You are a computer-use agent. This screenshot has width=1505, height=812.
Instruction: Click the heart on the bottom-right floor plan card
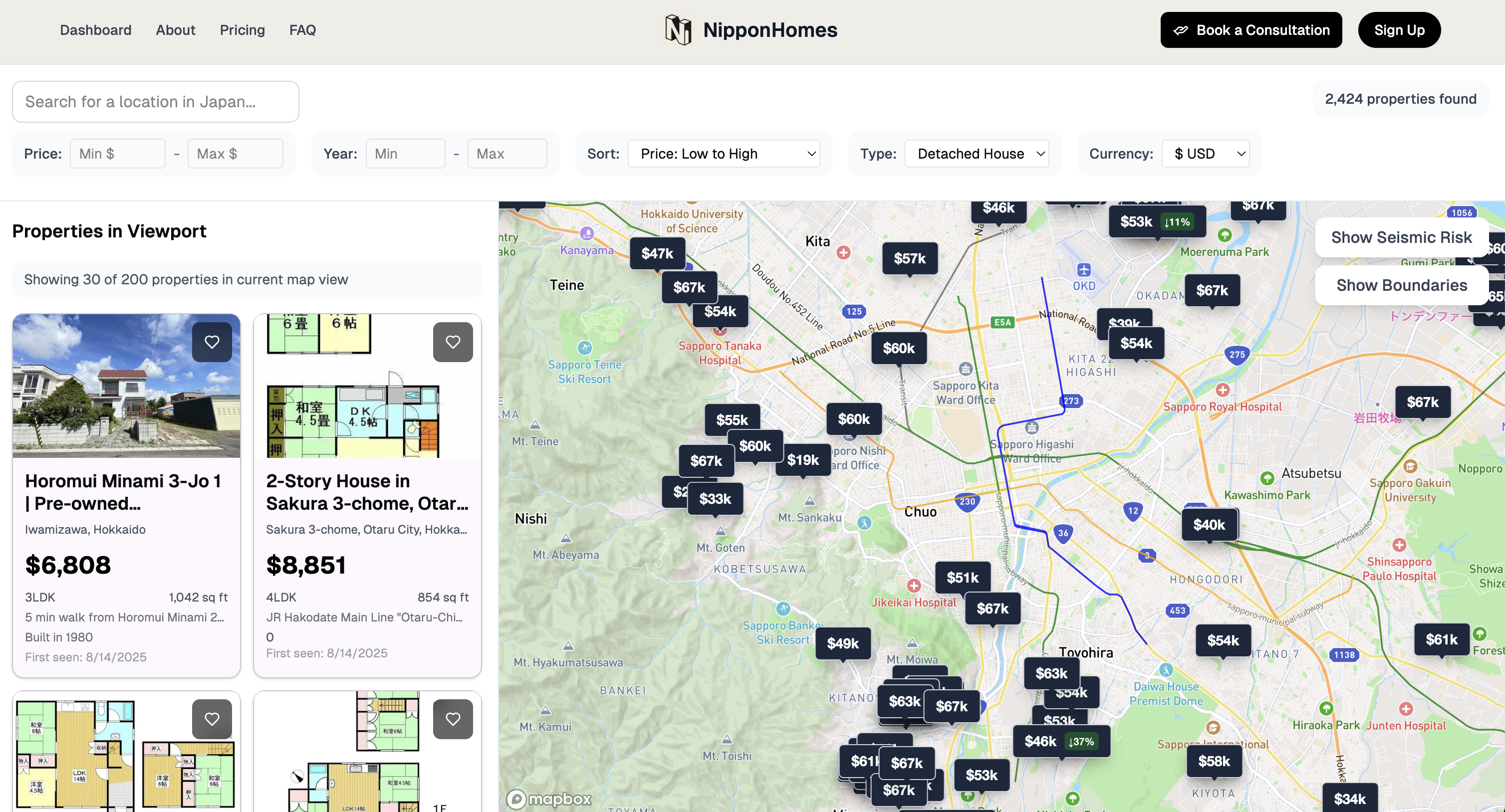[453, 719]
